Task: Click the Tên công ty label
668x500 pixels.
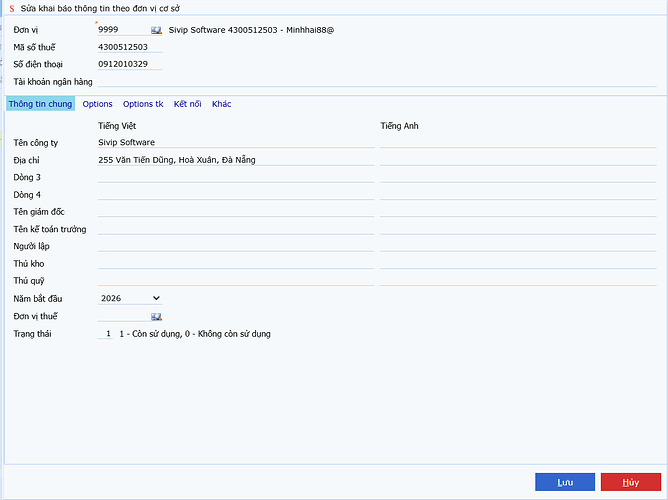Action: pos(35,143)
